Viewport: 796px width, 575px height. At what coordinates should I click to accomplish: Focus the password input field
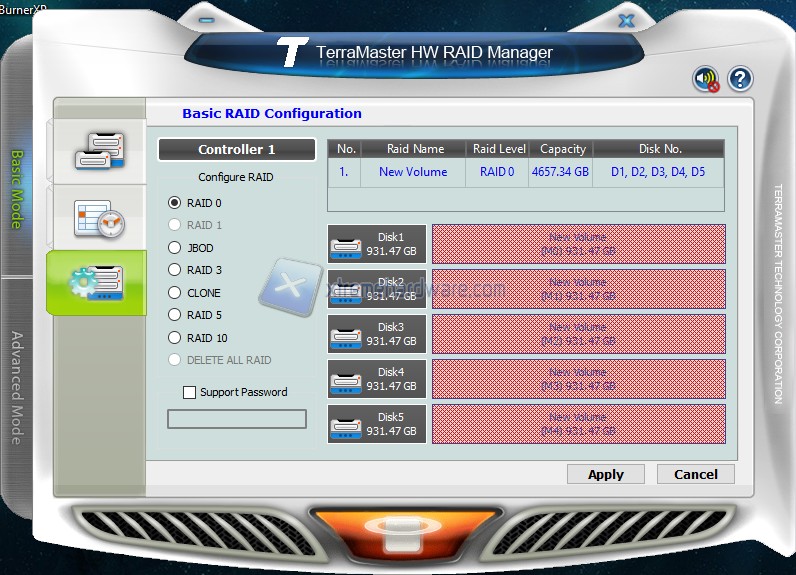pos(236,419)
